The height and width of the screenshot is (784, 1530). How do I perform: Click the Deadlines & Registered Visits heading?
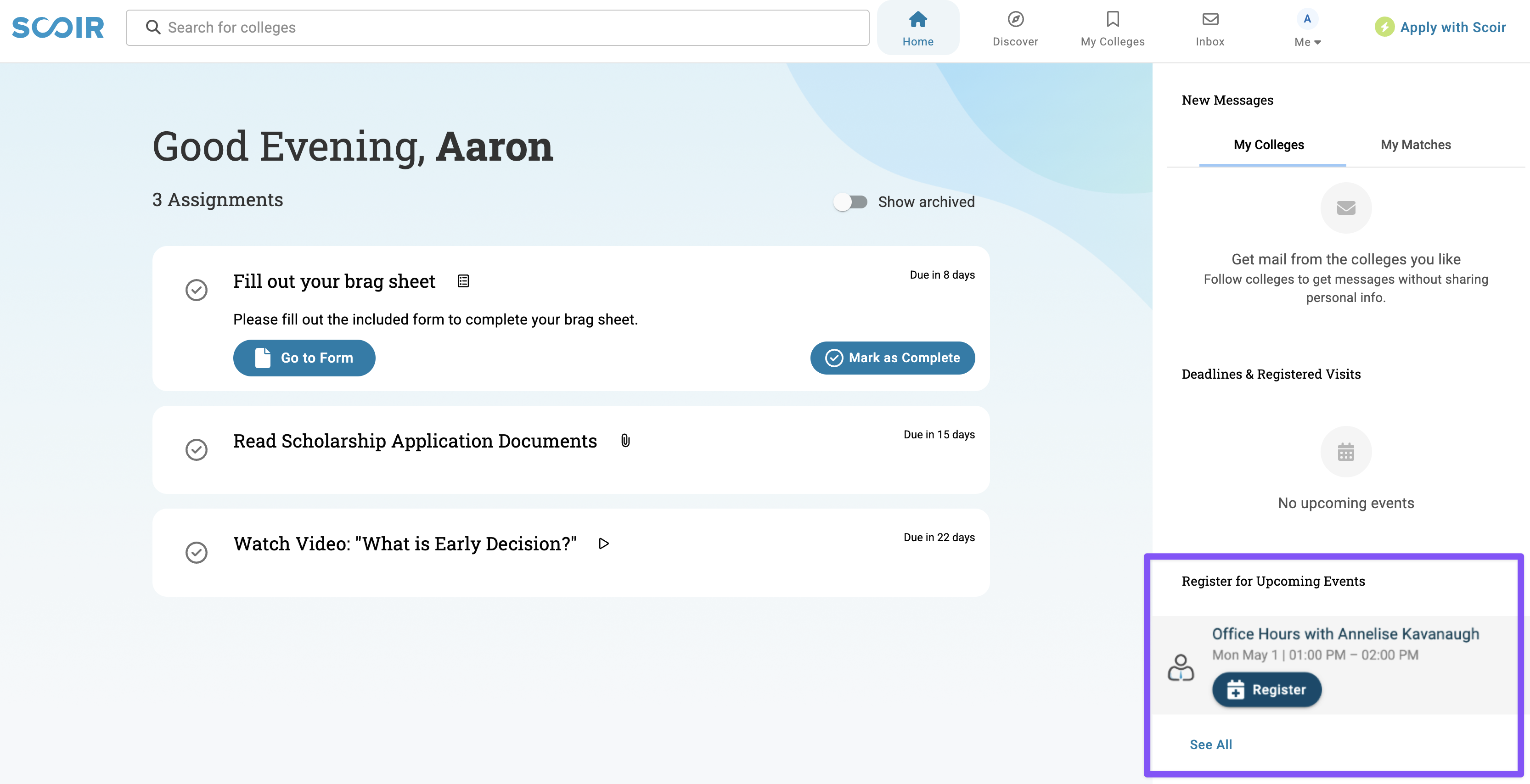point(1271,374)
